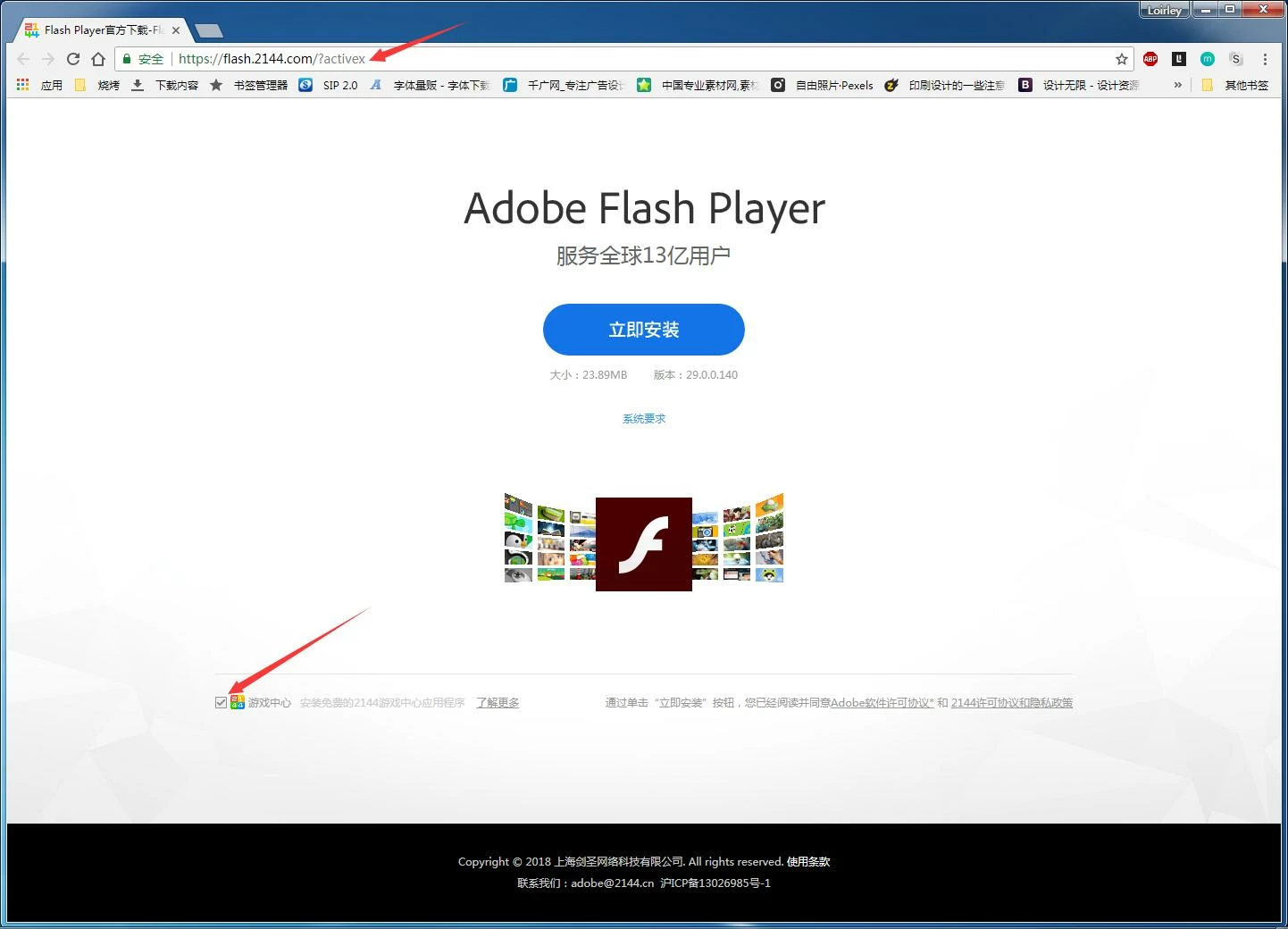Screen dimensions: 1288x929
Task: Open the 其他书签 folder
Action: [x=1235, y=85]
